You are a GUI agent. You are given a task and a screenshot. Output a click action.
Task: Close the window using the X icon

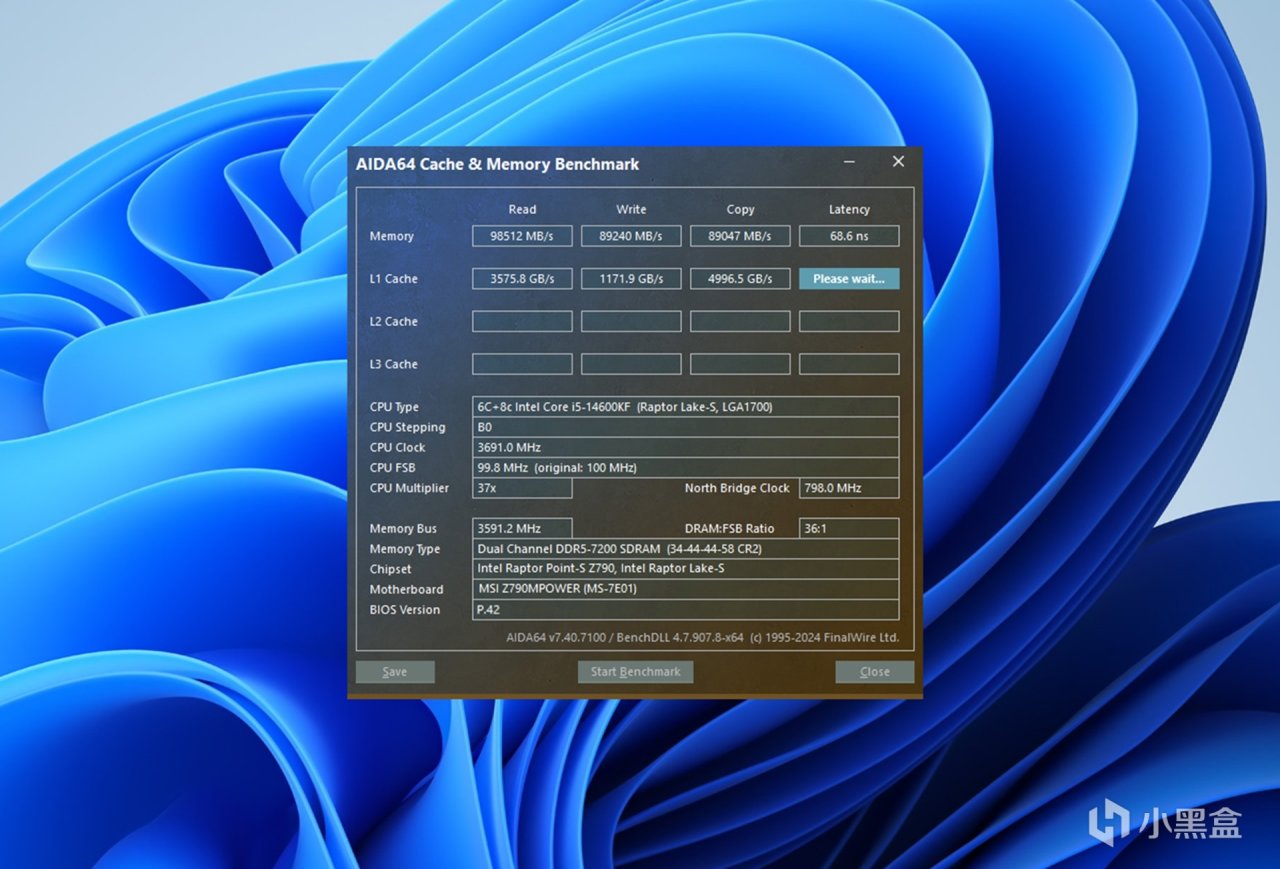(898, 162)
